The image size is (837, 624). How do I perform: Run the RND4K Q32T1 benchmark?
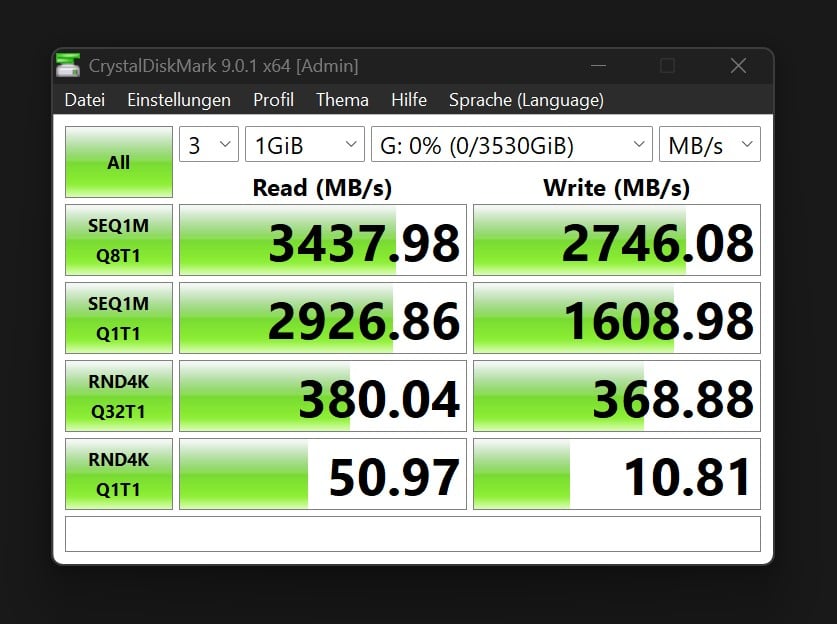[x=119, y=396]
